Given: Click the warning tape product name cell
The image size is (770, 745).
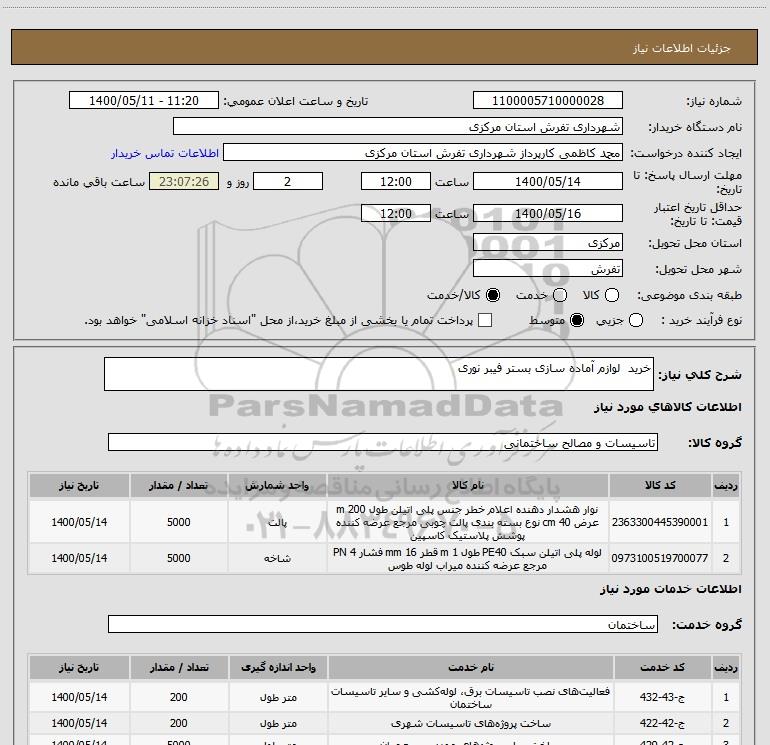Looking at the screenshot, I should 468,522.
